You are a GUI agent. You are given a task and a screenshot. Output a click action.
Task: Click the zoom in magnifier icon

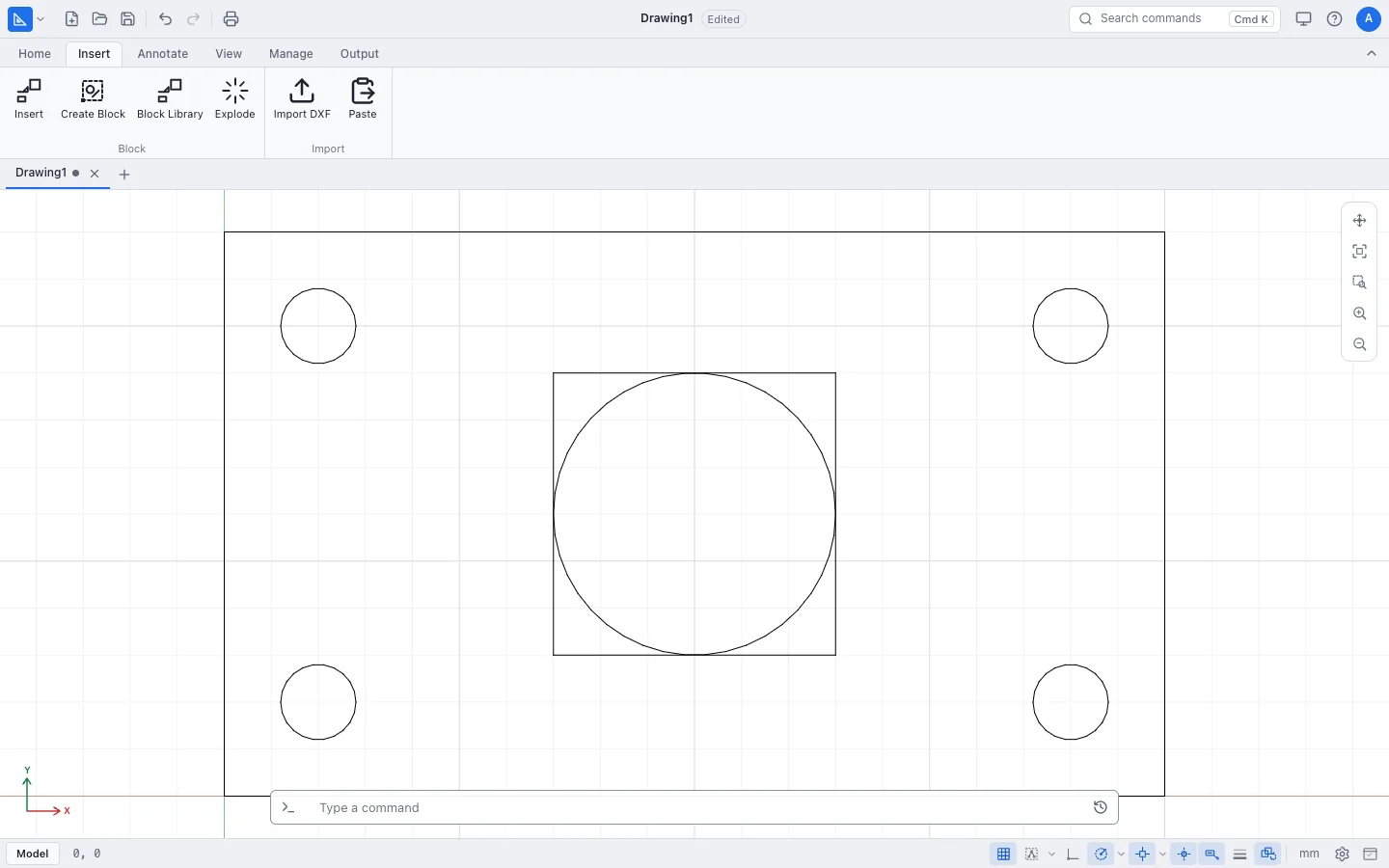click(1359, 313)
